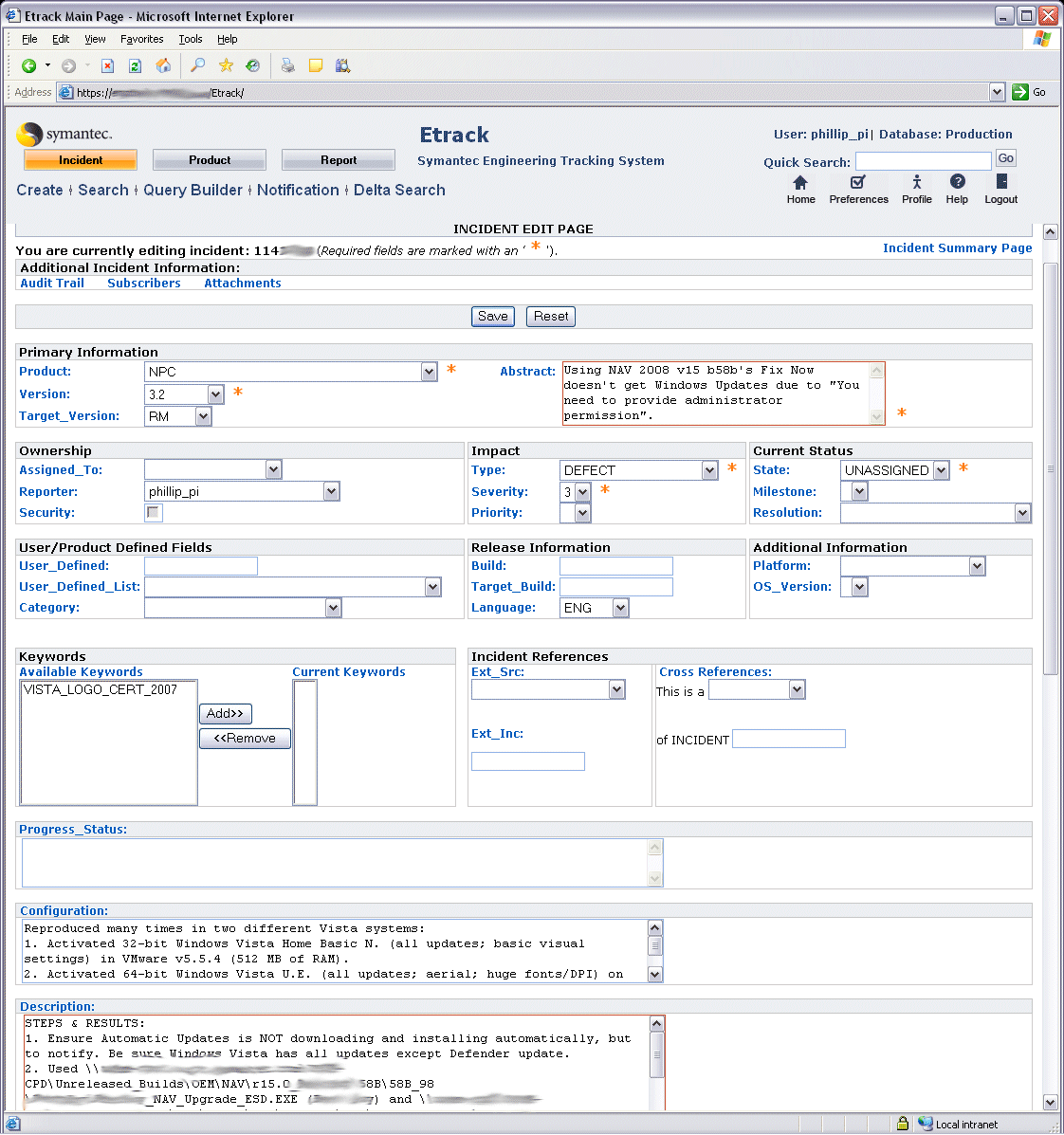
Task: Open the Audit Trail link
Action: tap(52, 284)
